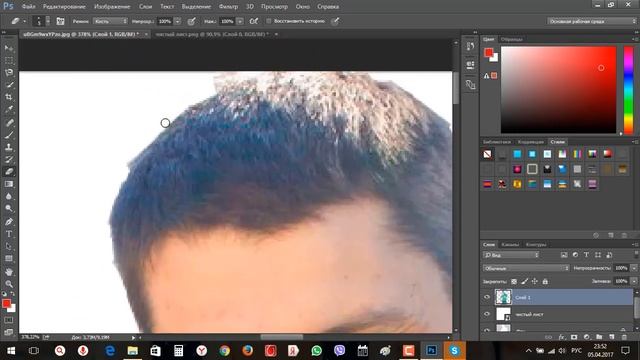Select the Crop tool

9,97
